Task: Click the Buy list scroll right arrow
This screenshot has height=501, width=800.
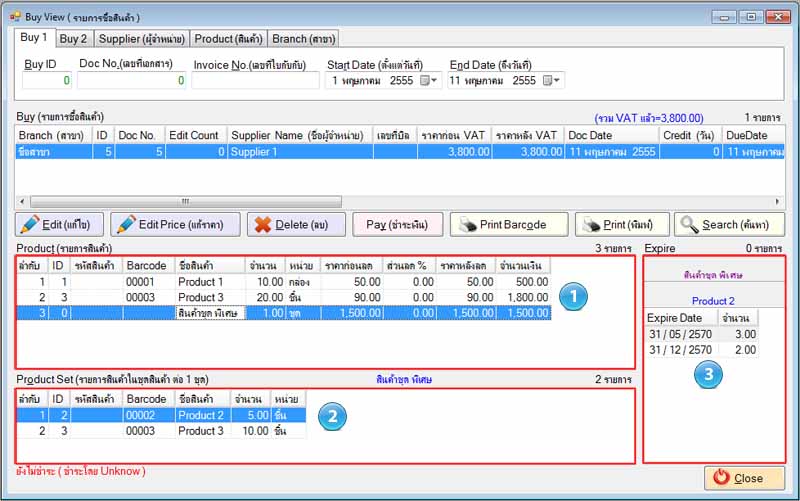Action: tap(778, 202)
